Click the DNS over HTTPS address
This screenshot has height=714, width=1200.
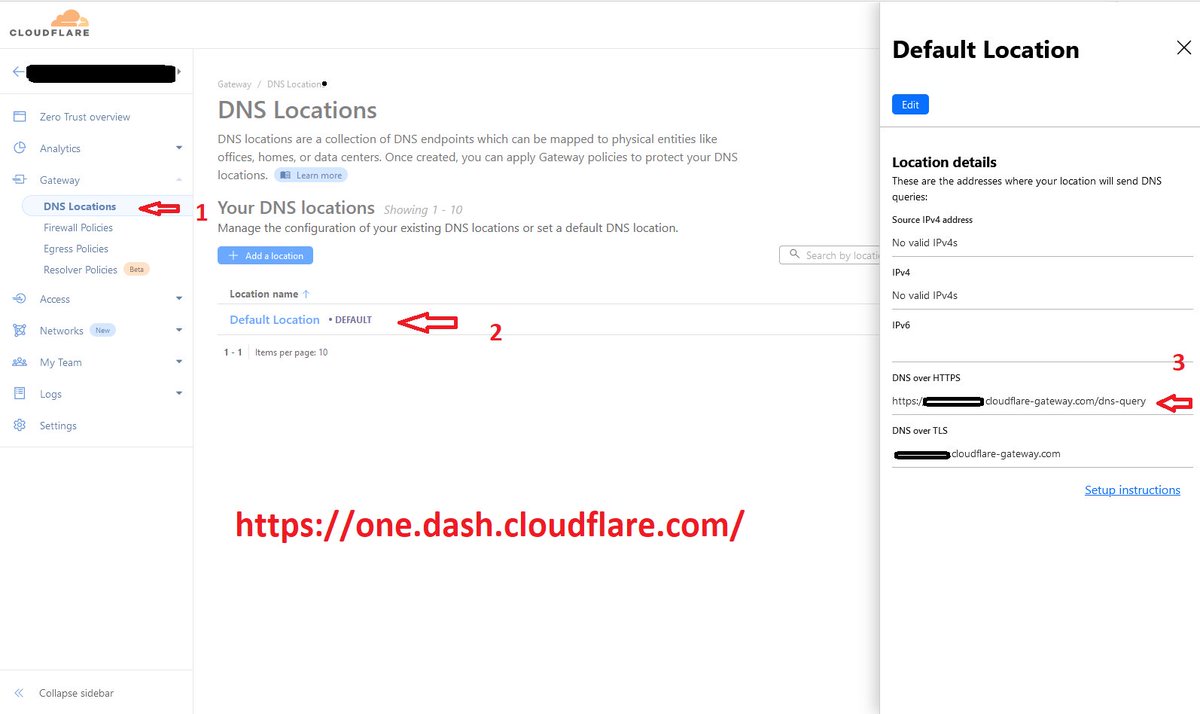coord(1019,401)
